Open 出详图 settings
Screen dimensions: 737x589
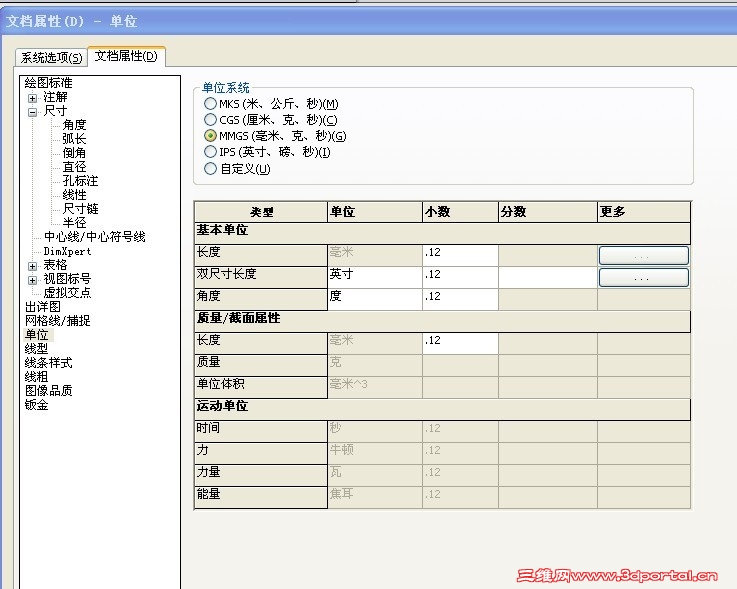pyautogui.click(x=43, y=307)
